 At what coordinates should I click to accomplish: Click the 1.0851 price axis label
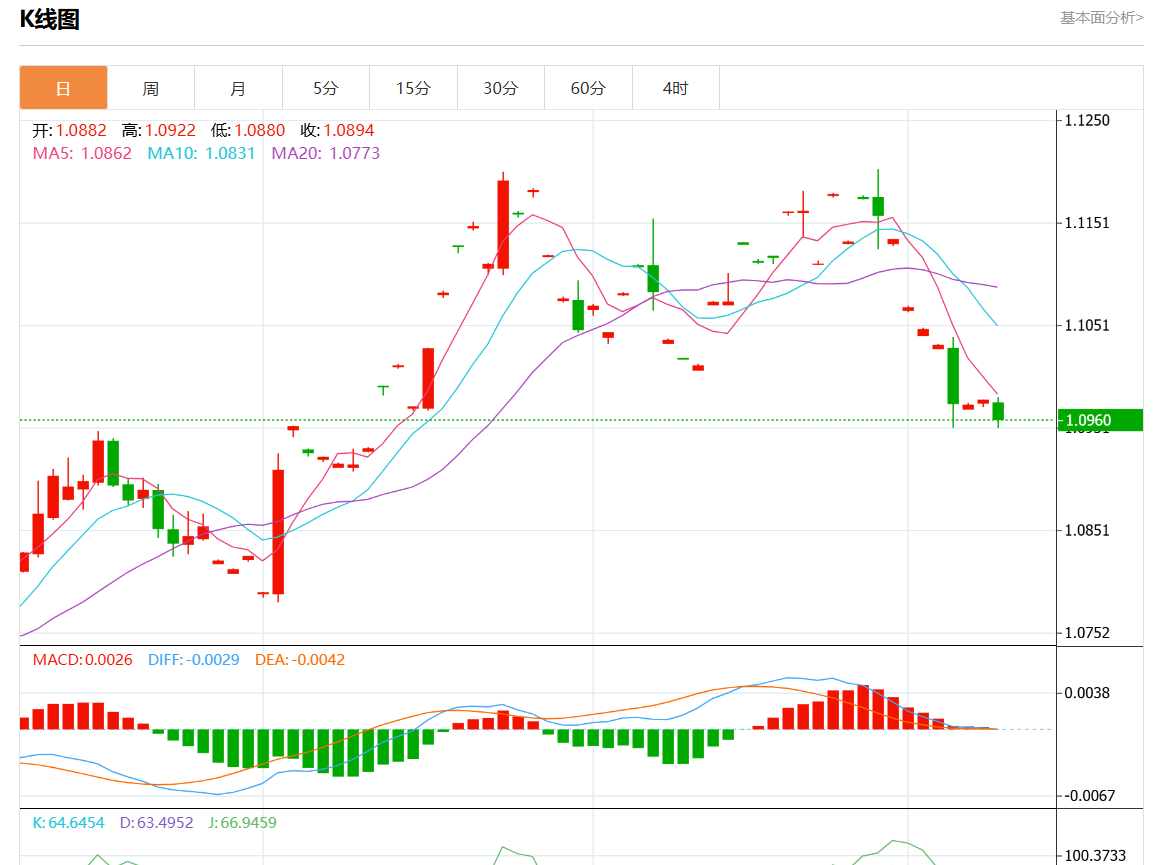pos(1087,531)
